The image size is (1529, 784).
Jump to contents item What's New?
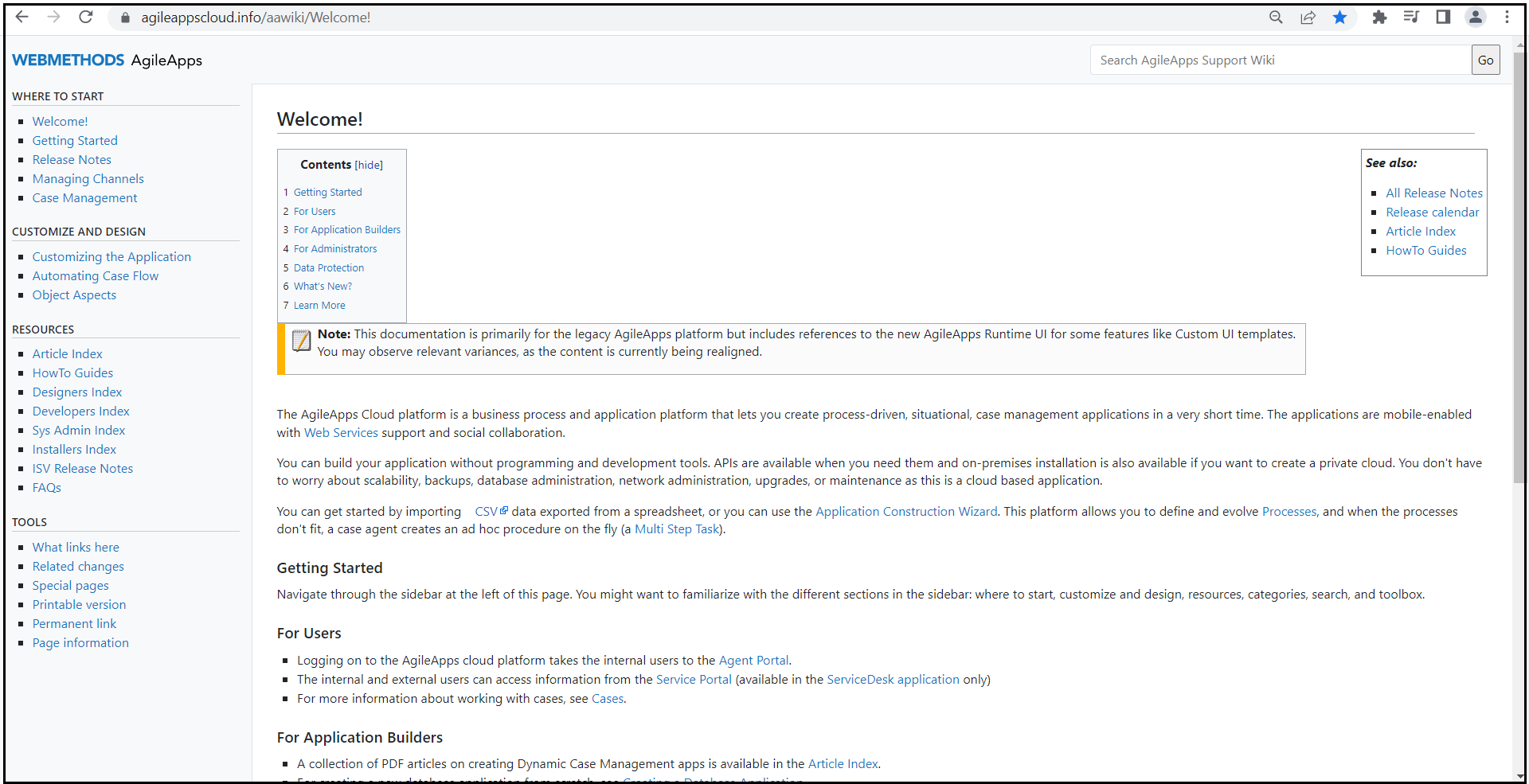323,287
